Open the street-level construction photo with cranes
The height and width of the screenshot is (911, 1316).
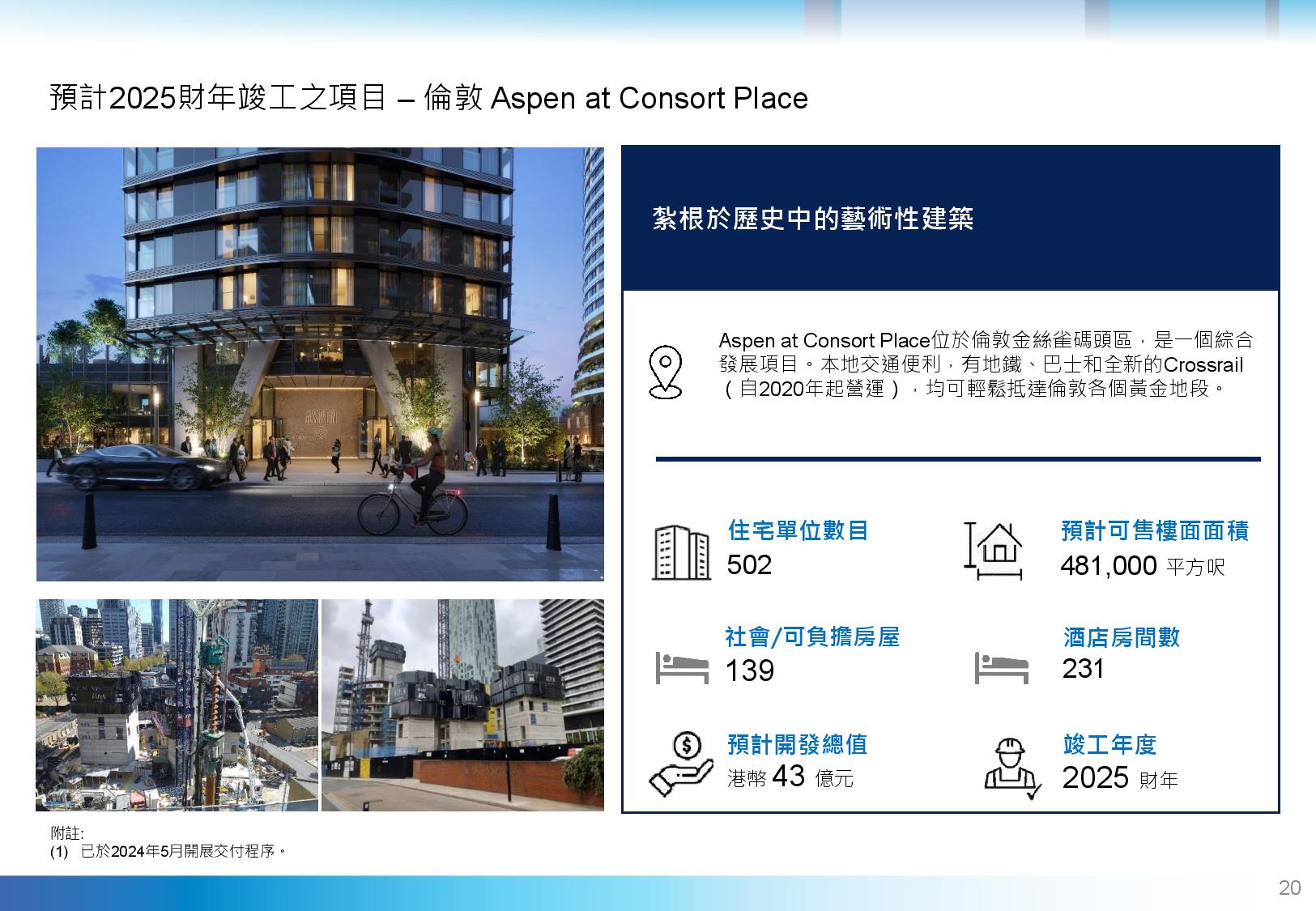(462, 705)
